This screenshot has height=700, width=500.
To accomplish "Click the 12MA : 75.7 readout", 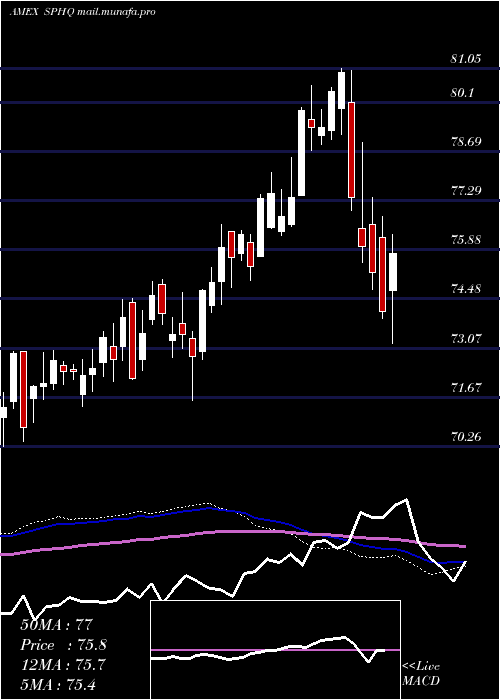I will (63, 665).
